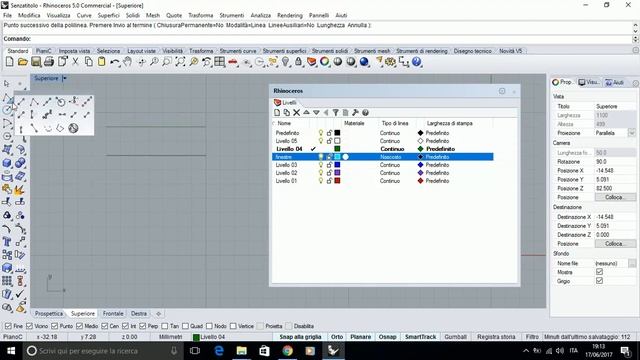640x360 pixels.
Task: Click the Paste clipboard icon
Action: (x=102, y=62)
